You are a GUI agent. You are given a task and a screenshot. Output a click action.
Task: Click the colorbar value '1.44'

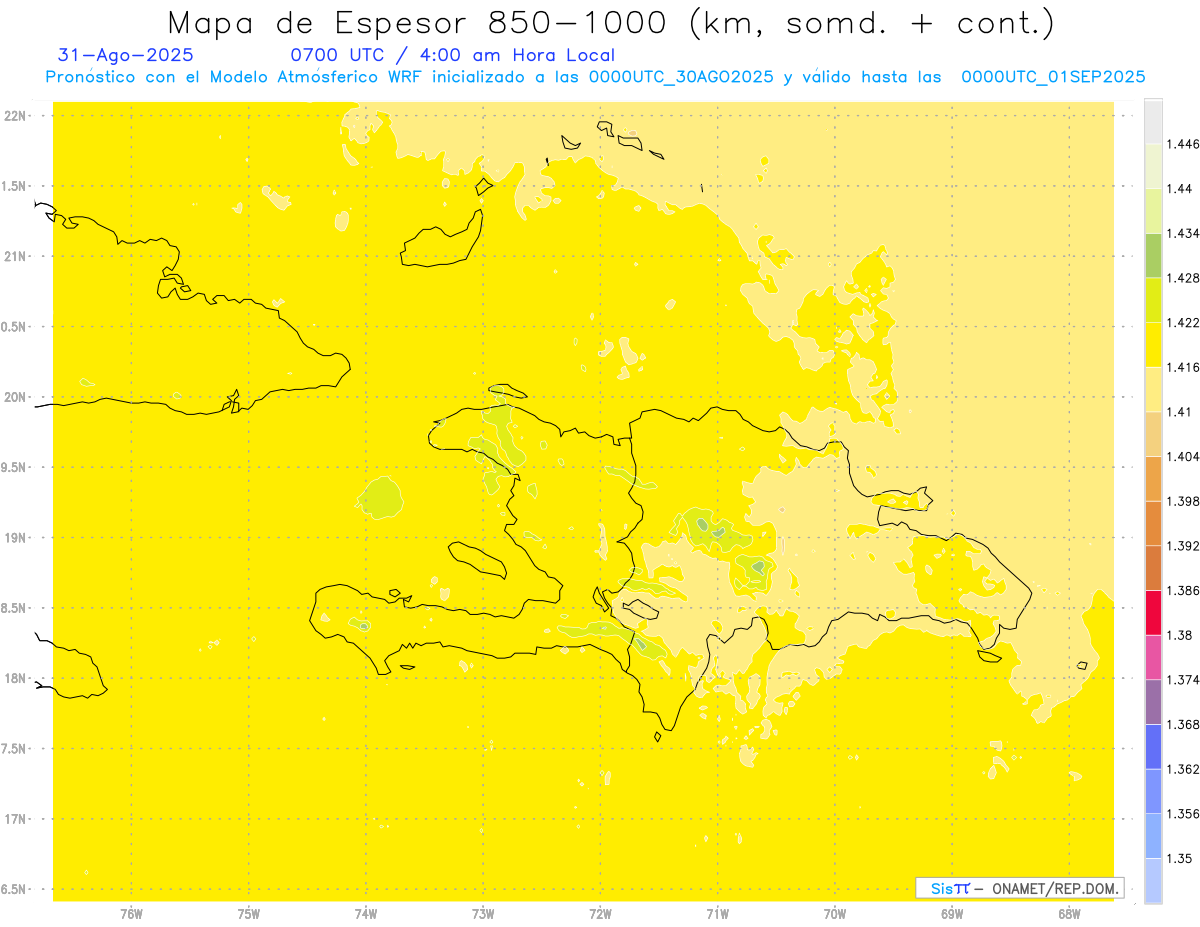pyautogui.click(x=1181, y=188)
